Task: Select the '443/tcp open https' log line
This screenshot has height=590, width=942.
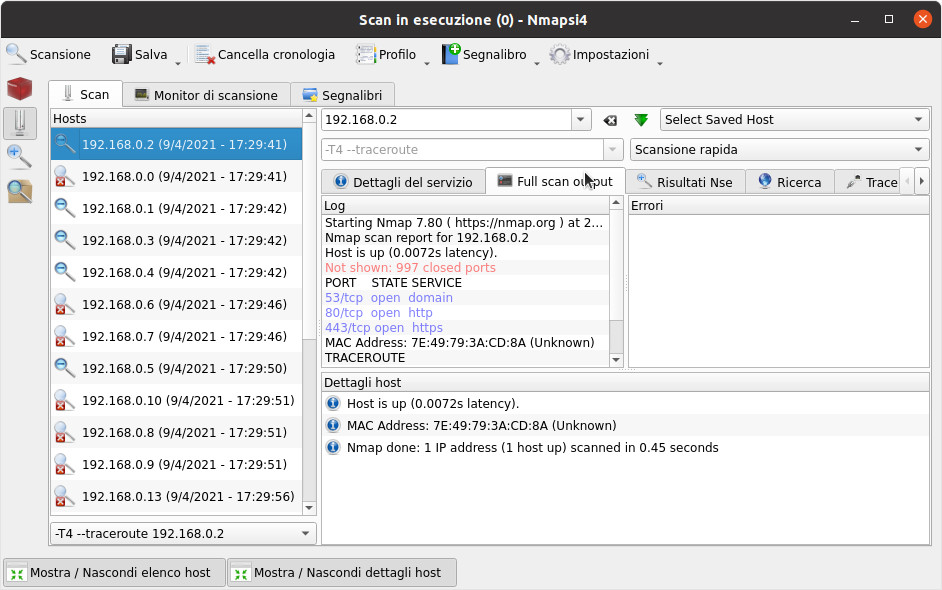Action: tap(466, 327)
